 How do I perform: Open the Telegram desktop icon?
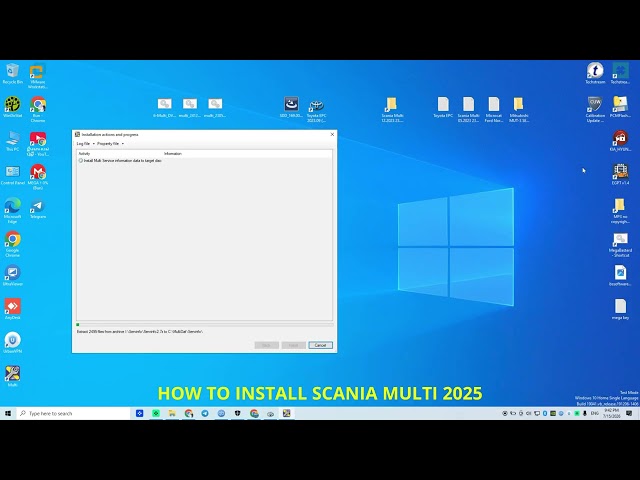tap(38, 209)
